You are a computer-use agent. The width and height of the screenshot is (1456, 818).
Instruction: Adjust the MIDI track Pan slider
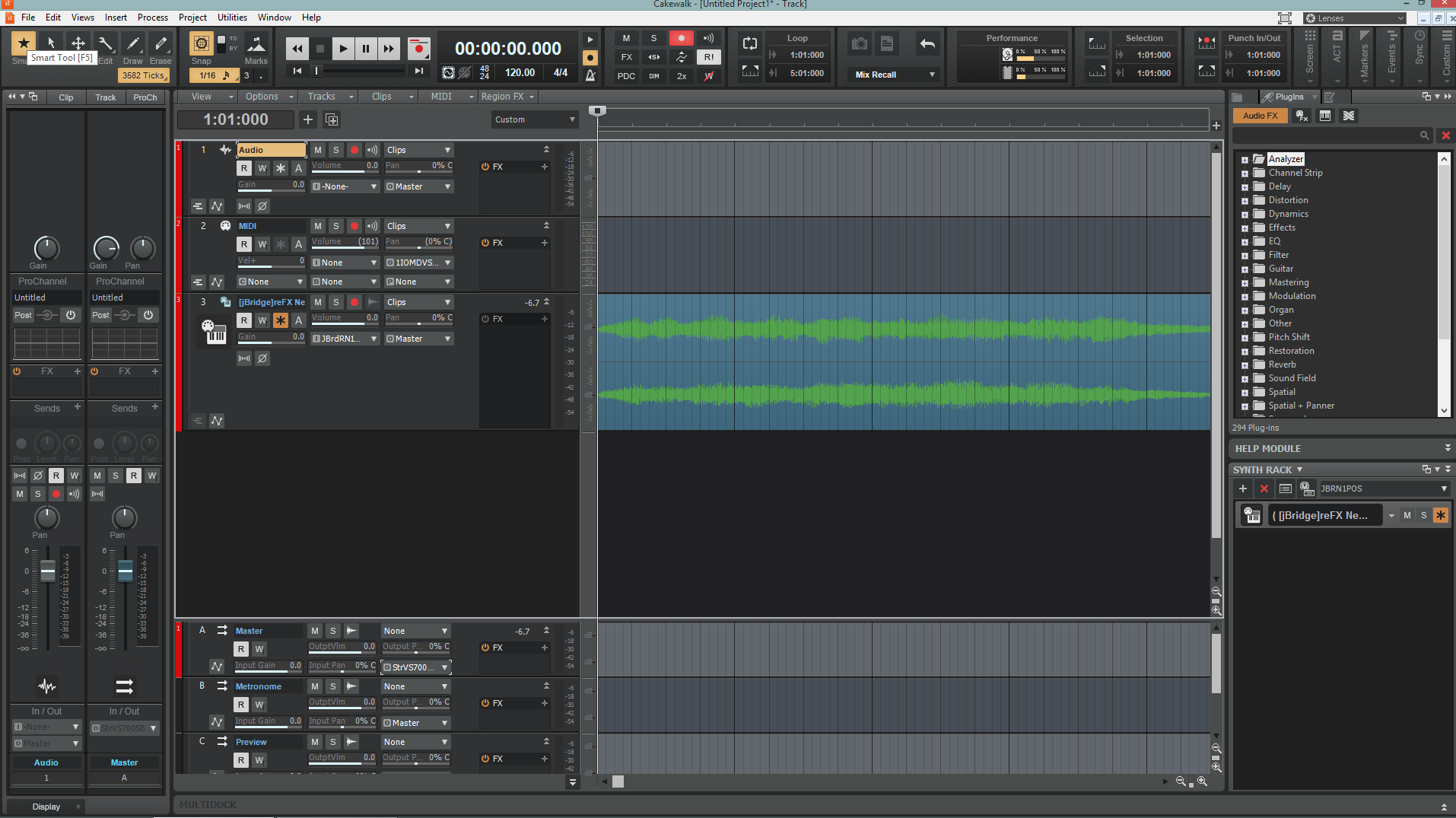[x=418, y=242]
